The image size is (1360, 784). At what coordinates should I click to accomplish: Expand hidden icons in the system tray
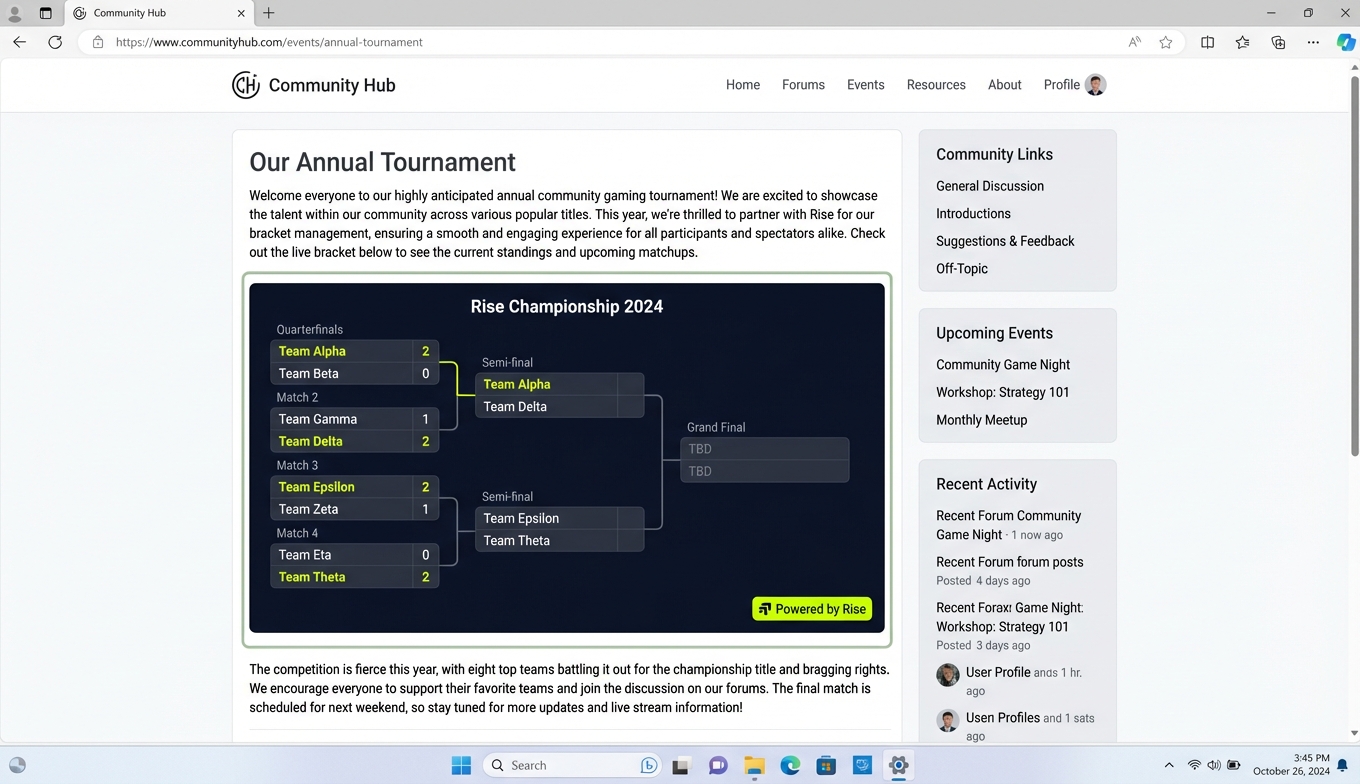(x=1169, y=764)
